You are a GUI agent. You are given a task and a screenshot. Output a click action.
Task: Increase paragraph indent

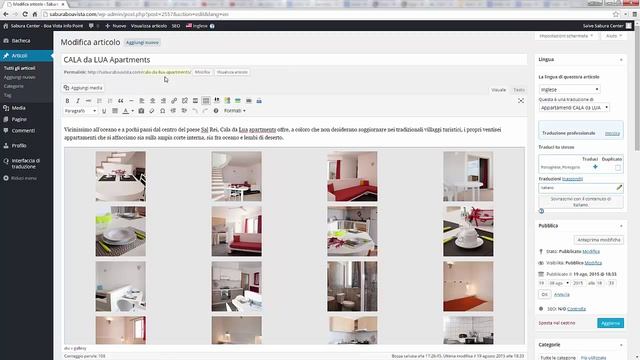(184, 111)
